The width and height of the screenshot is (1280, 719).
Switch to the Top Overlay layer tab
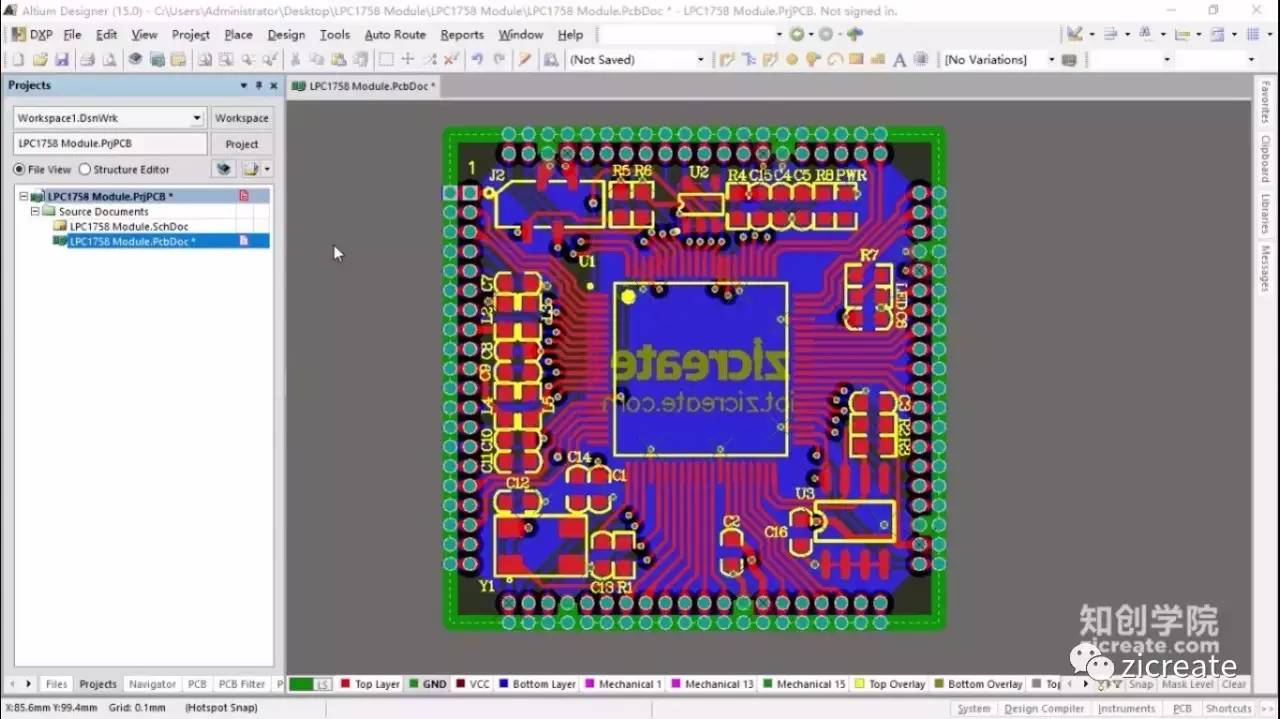tap(890, 685)
